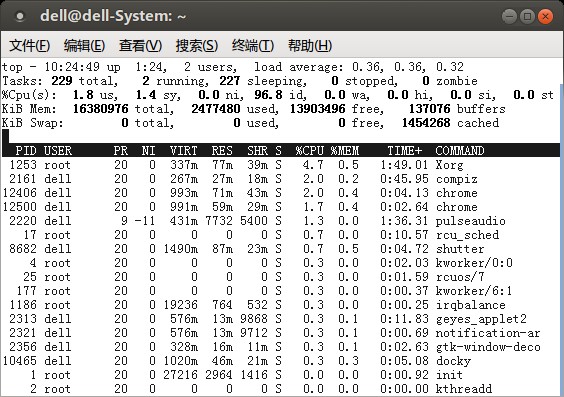564x397 pixels.
Task: Click the load average value 0.36, 0.36, 0.32
Action: (408, 67)
